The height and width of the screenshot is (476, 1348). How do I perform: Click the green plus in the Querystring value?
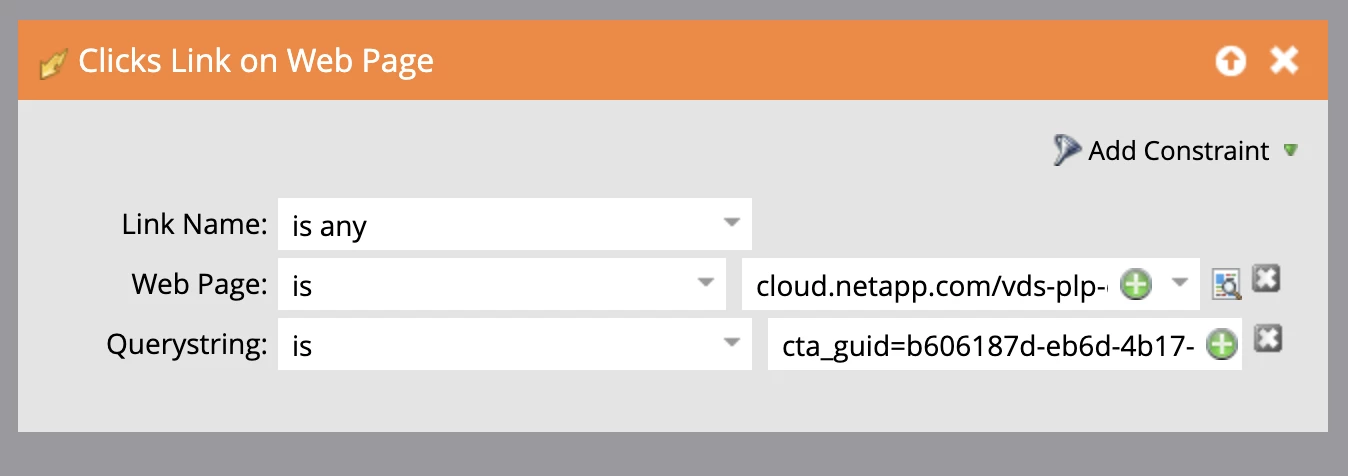[x=1221, y=345]
